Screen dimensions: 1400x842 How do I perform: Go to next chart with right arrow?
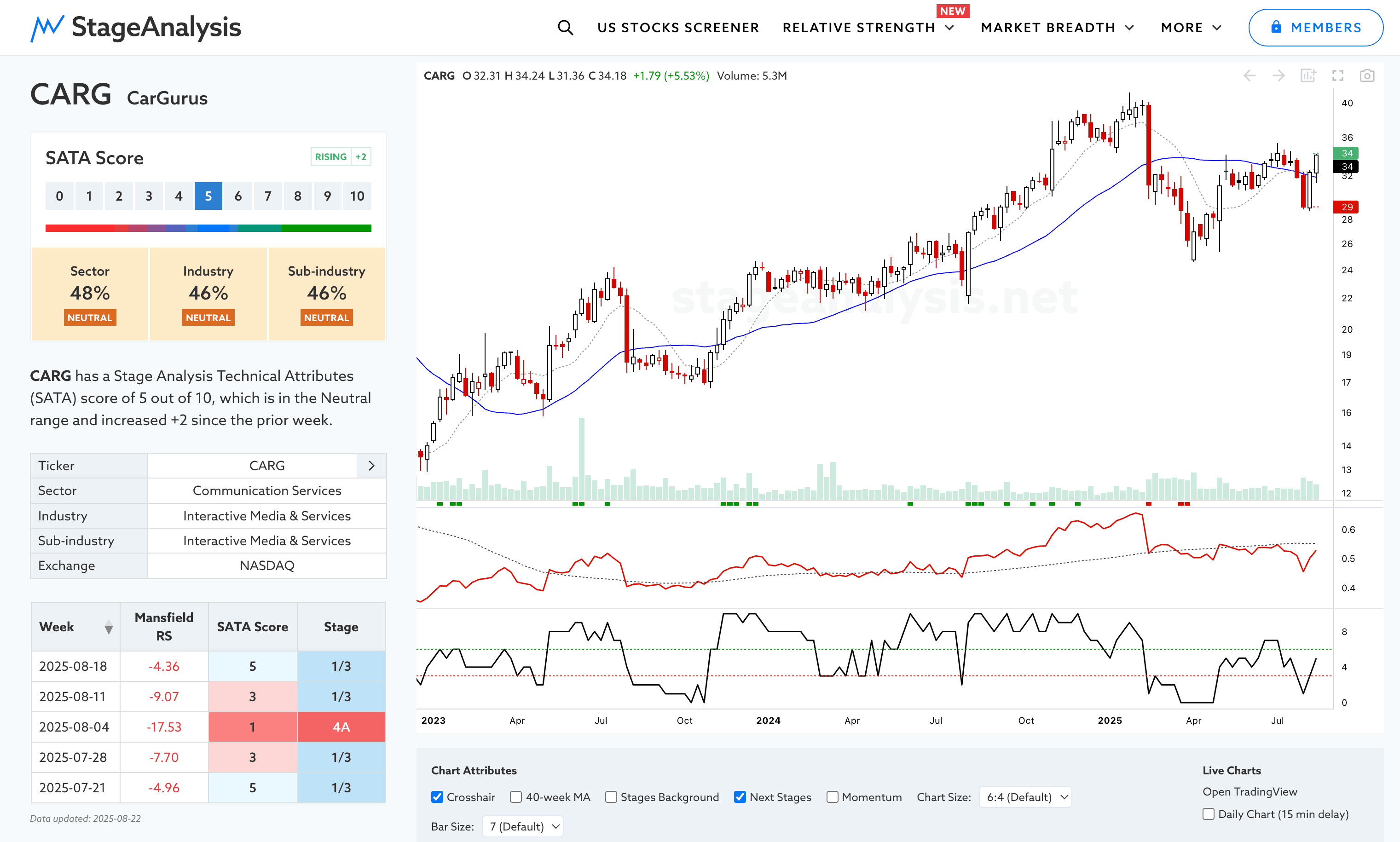[x=1278, y=75]
